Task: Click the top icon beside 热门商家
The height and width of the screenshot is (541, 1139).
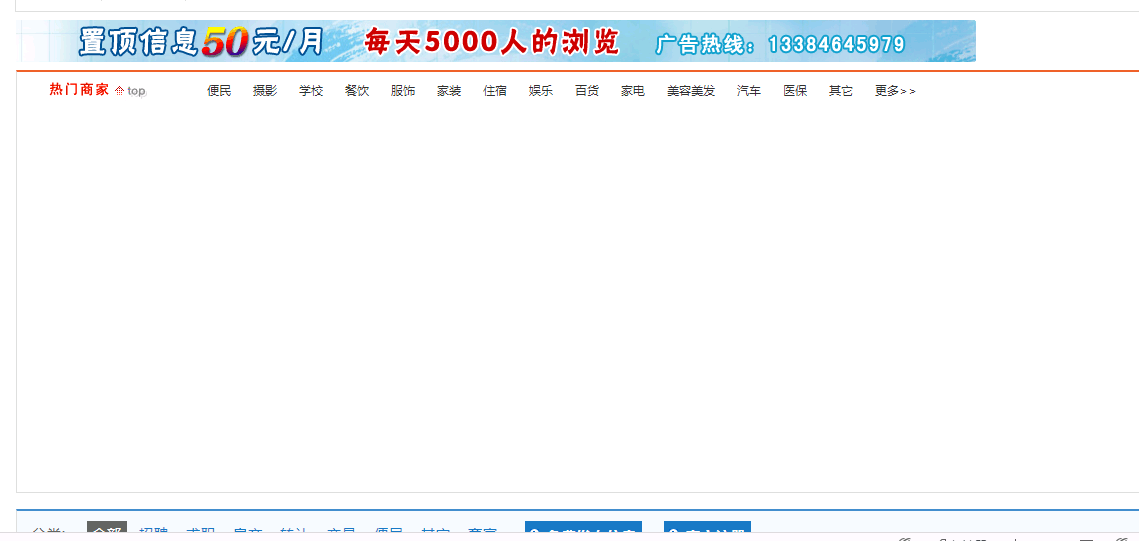Action: (x=130, y=91)
